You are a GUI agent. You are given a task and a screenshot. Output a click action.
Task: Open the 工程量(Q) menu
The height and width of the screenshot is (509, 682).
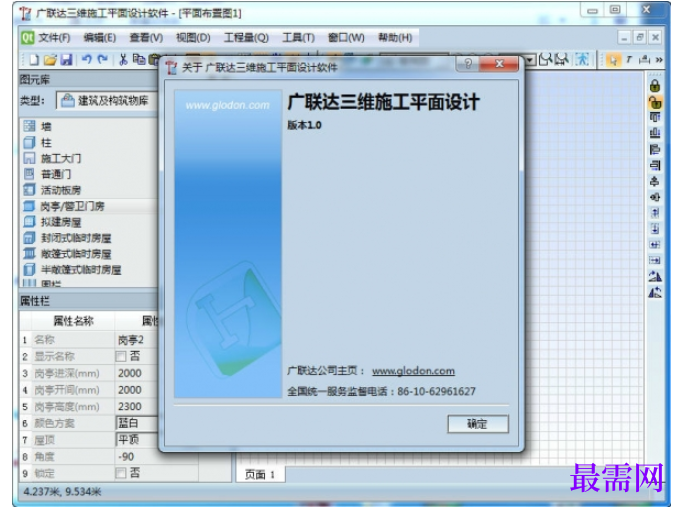(x=246, y=38)
